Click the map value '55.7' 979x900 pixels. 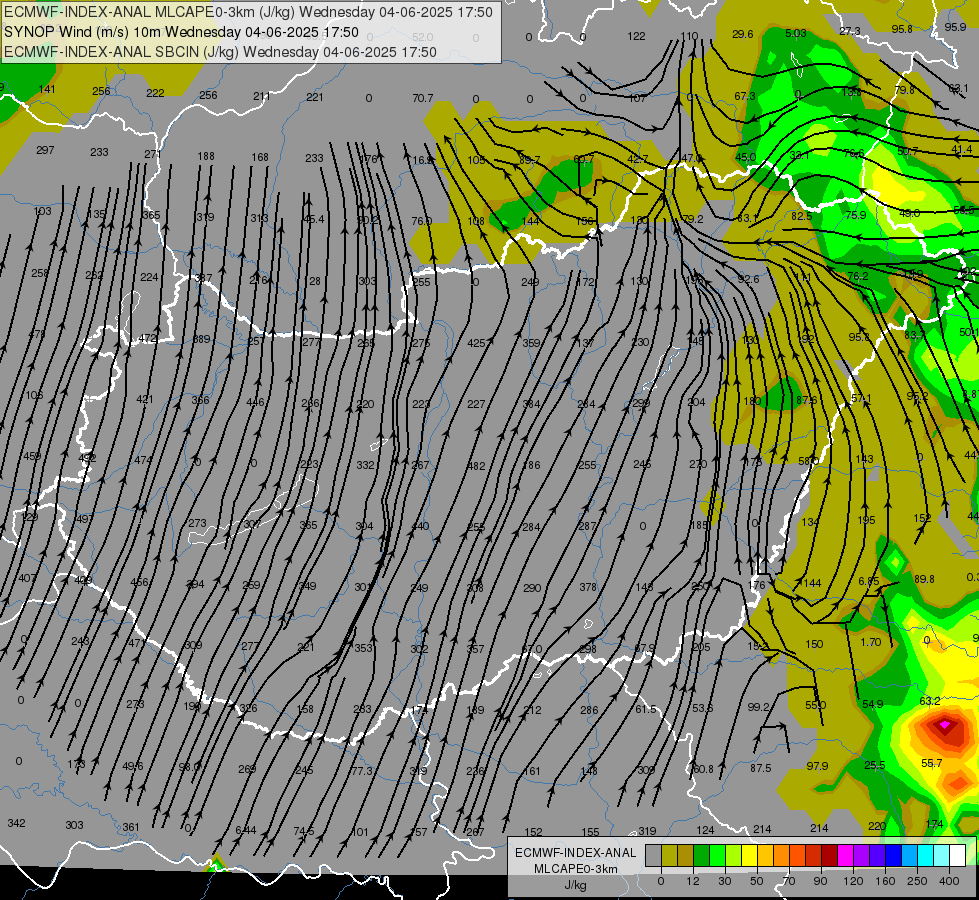tap(932, 763)
